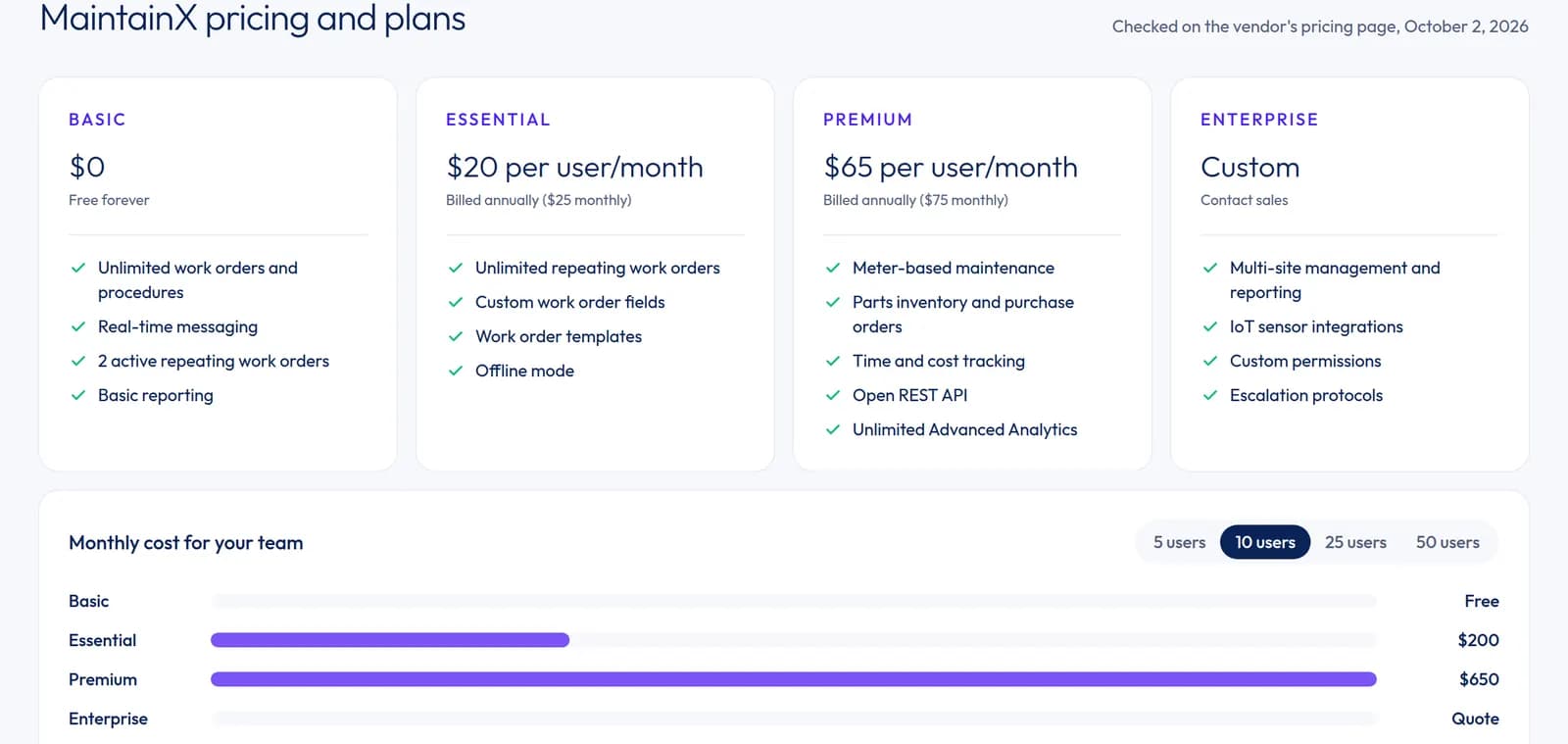Click checkmark beside Basic reporting

(x=78, y=395)
